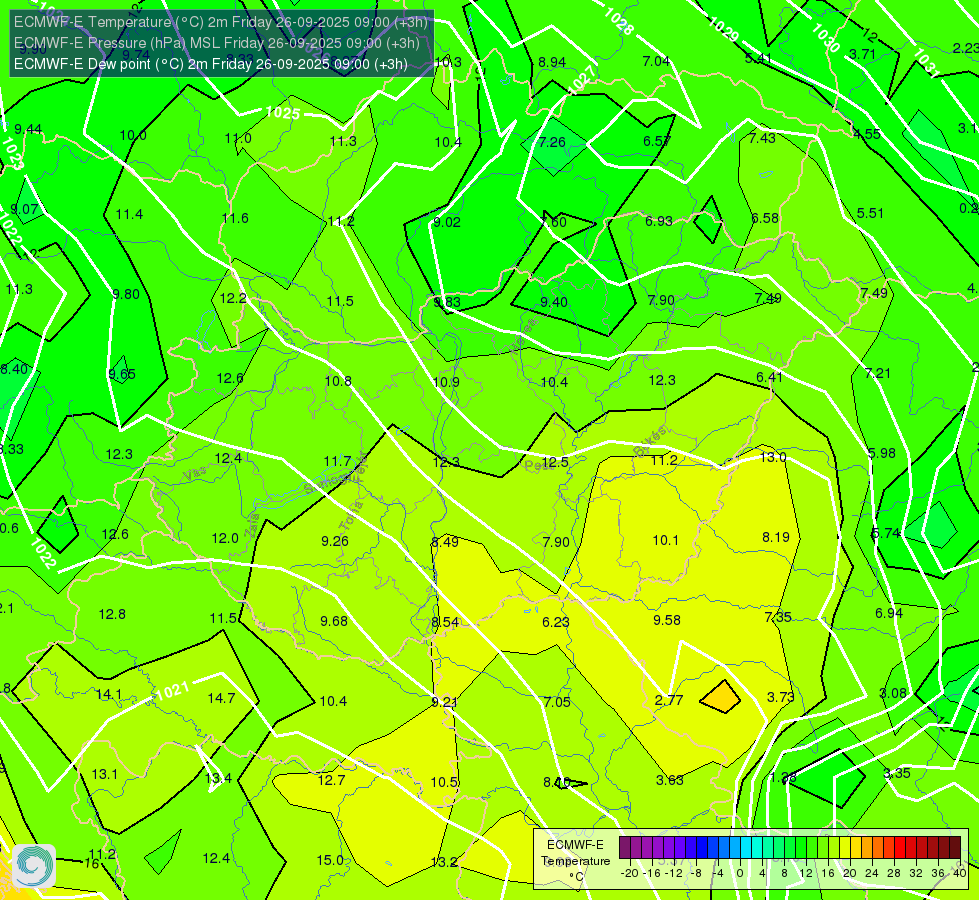Viewport: 979px width, 900px height.
Task: Click the dew point value 3.08
Action: pos(893,693)
